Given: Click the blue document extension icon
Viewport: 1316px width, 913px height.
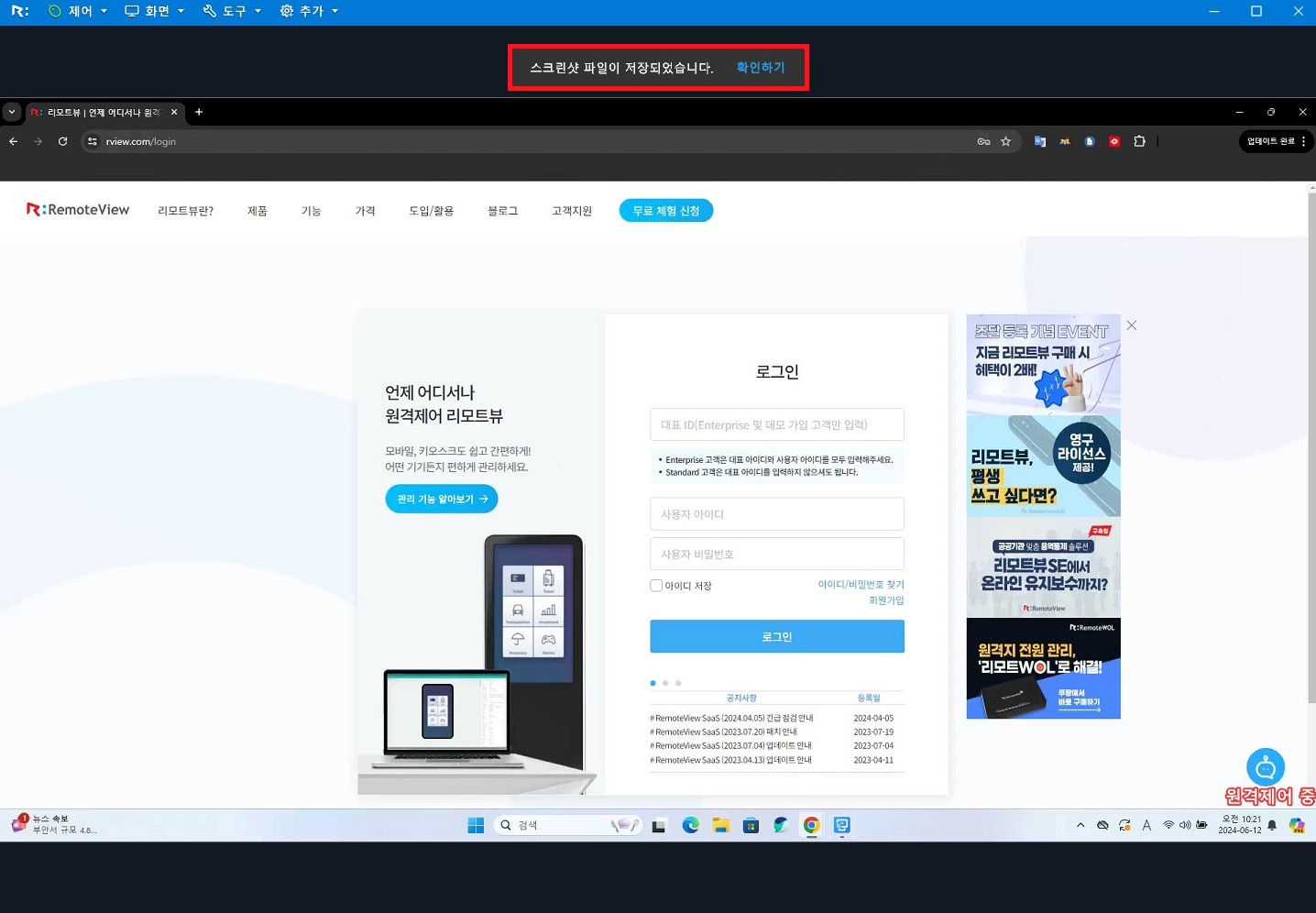Looking at the screenshot, I should coord(1089,141).
